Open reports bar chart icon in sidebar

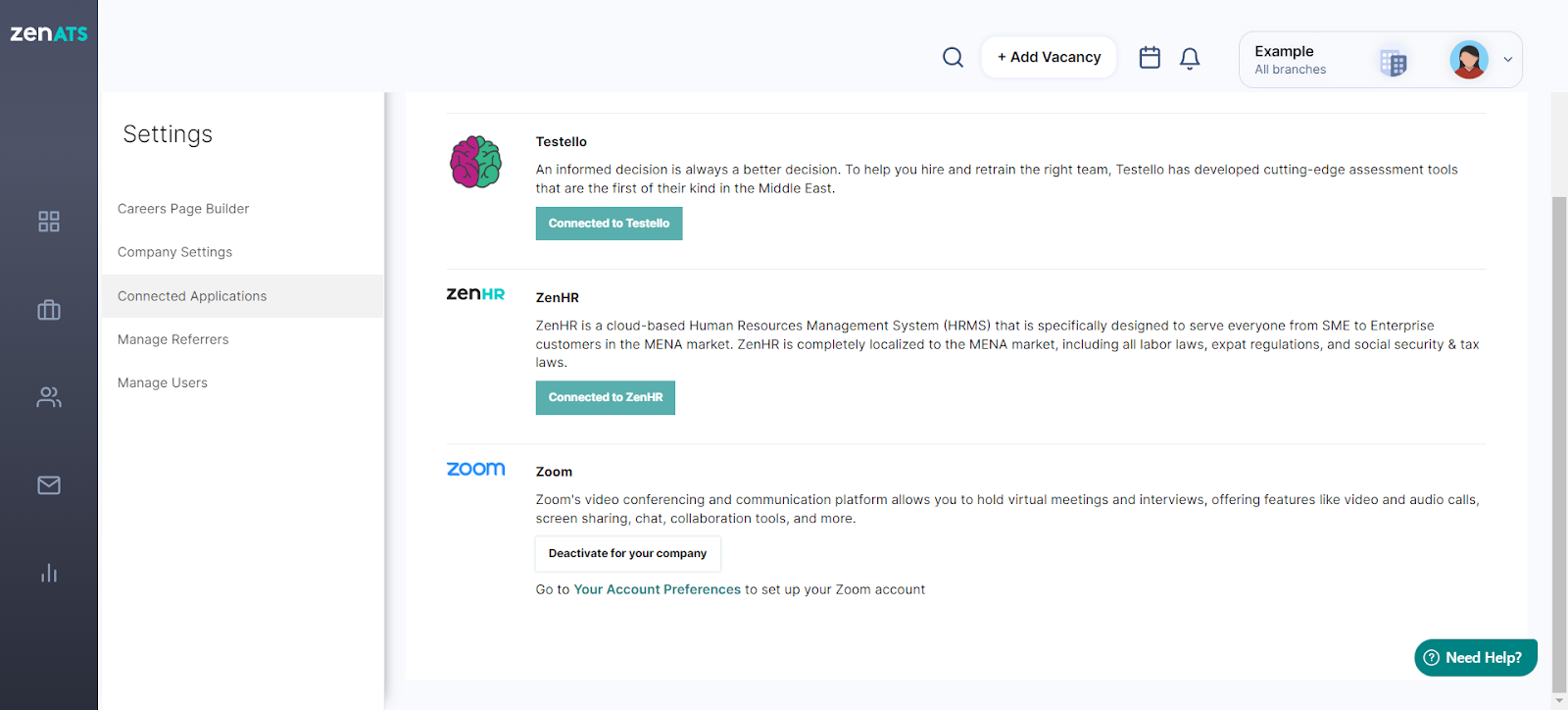click(49, 573)
